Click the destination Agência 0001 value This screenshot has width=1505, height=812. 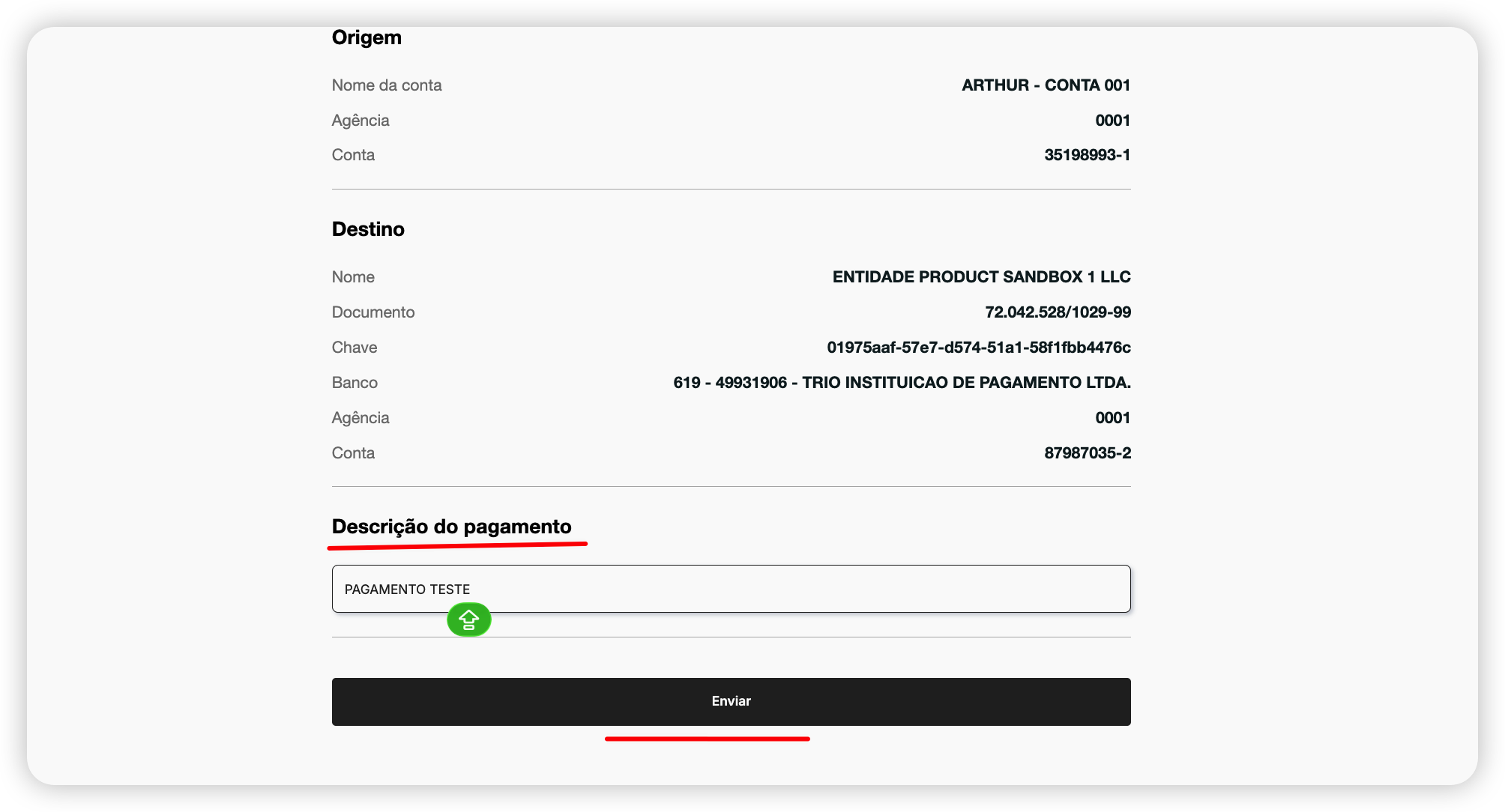[1112, 418]
